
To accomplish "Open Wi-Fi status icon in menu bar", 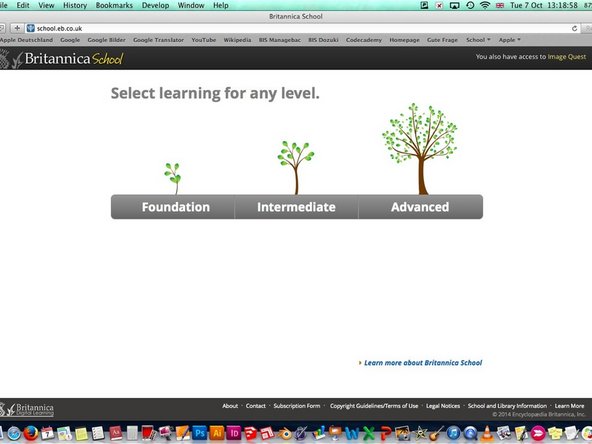I will point(485,5).
